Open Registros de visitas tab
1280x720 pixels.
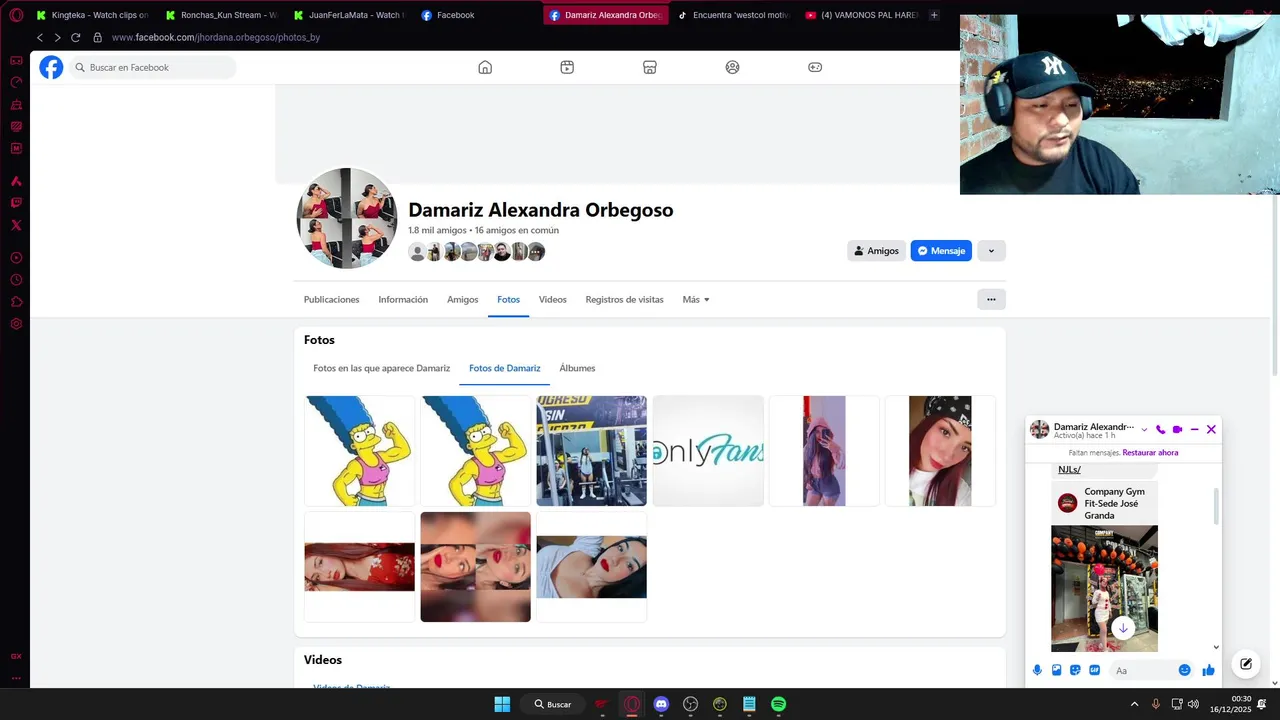[x=624, y=299]
